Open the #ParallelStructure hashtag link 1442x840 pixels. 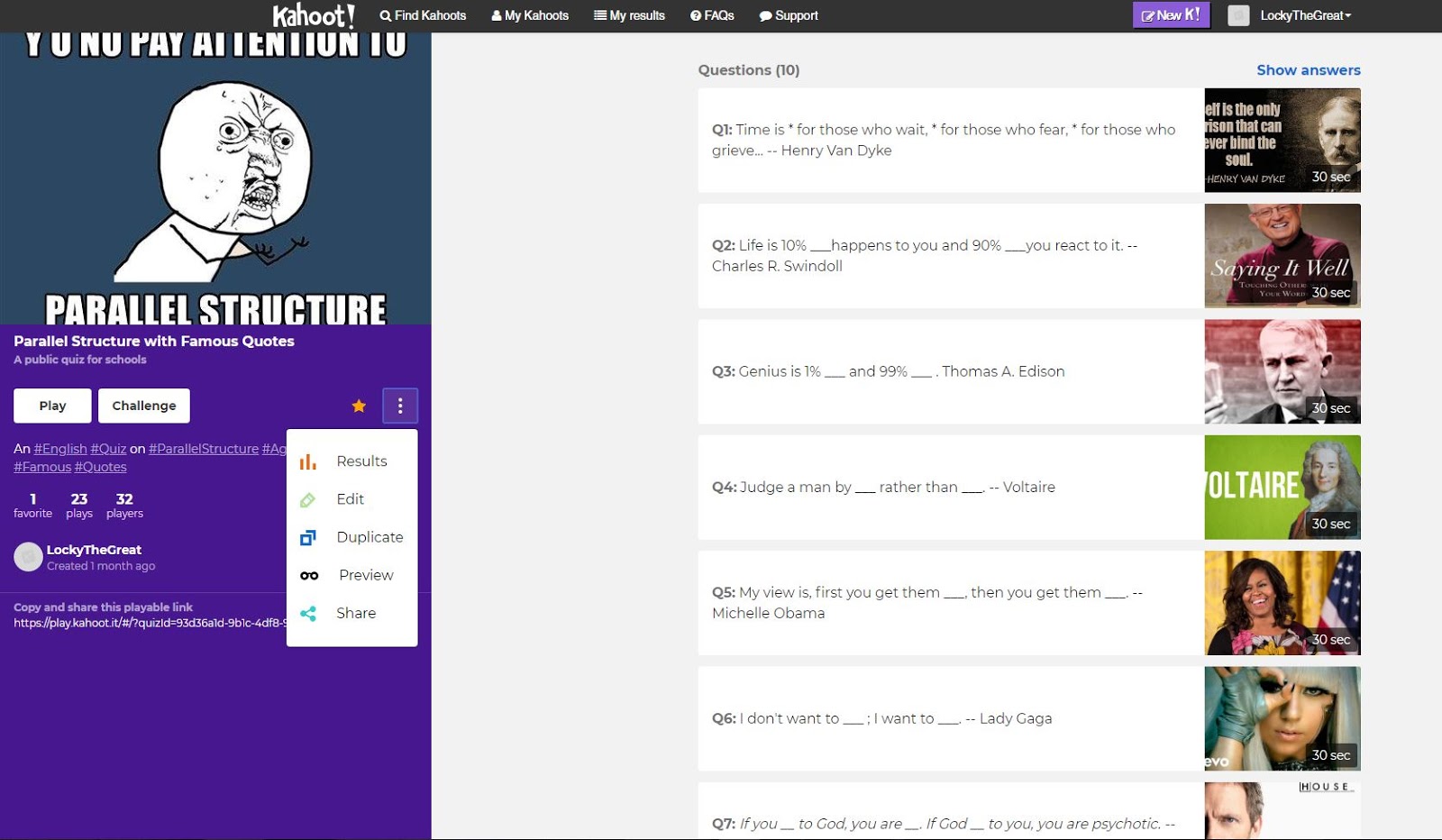(204, 449)
